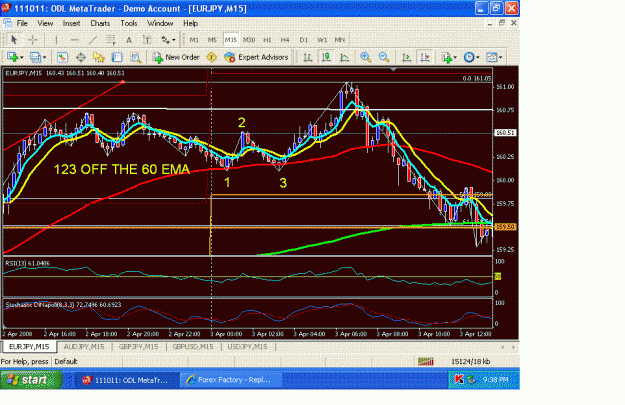The height and width of the screenshot is (405, 625).
Task: Toggle chart shift icon in toolbar
Action: [x=425, y=57]
